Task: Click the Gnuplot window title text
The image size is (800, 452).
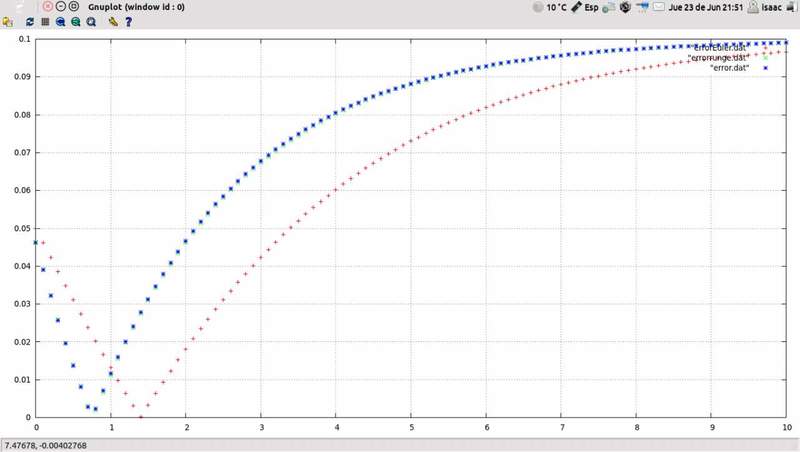Action: pos(136,7)
